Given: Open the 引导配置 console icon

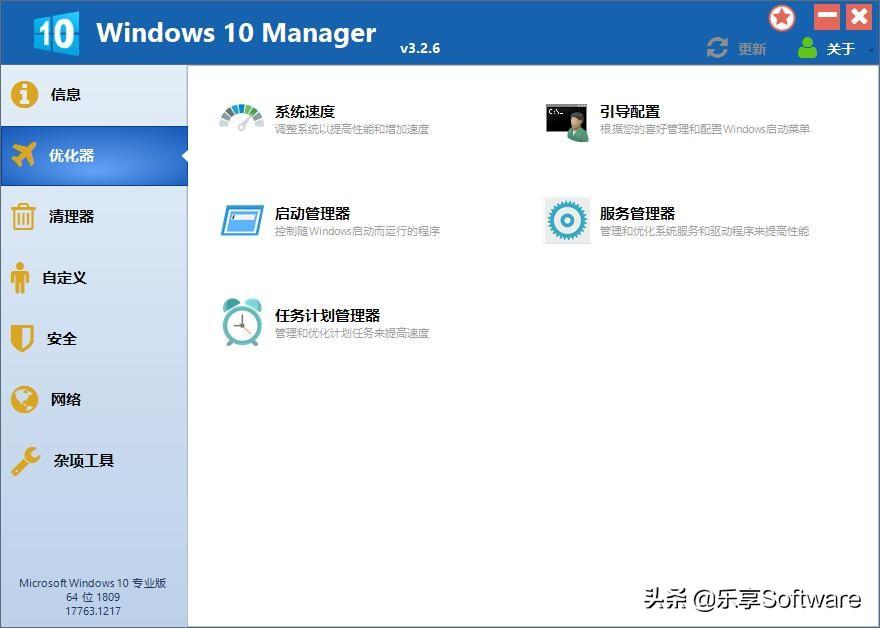Looking at the screenshot, I should [567, 122].
